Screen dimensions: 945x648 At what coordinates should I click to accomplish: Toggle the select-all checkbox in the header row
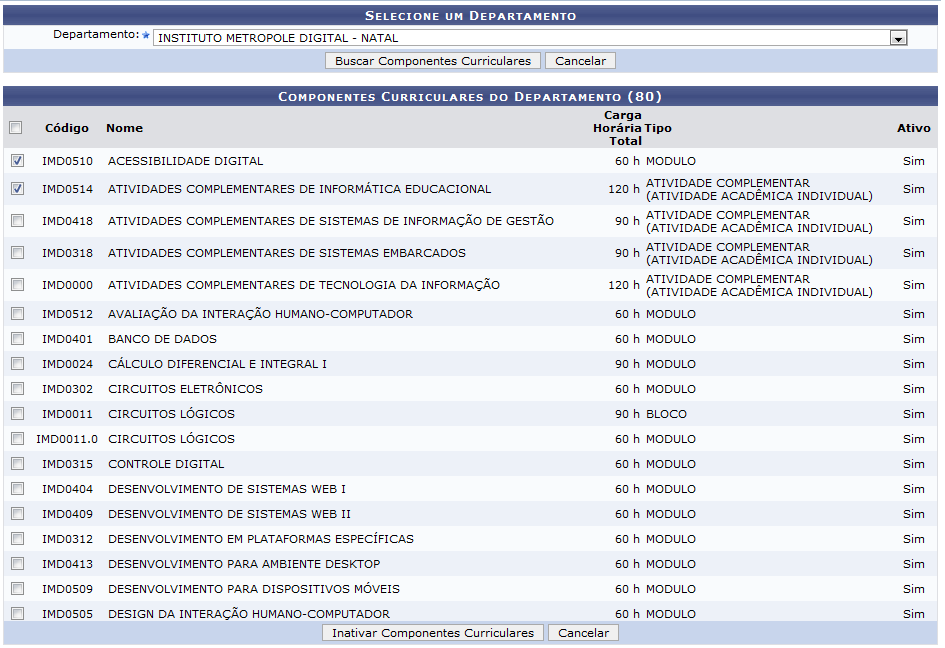click(15, 127)
